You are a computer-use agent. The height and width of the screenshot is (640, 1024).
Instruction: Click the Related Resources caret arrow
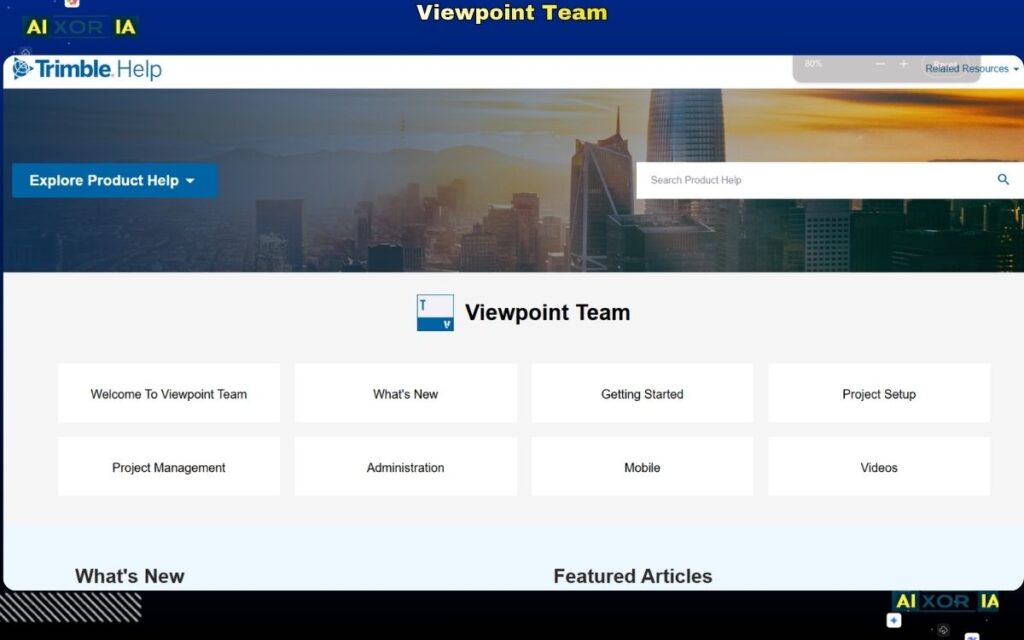(x=1017, y=69)
